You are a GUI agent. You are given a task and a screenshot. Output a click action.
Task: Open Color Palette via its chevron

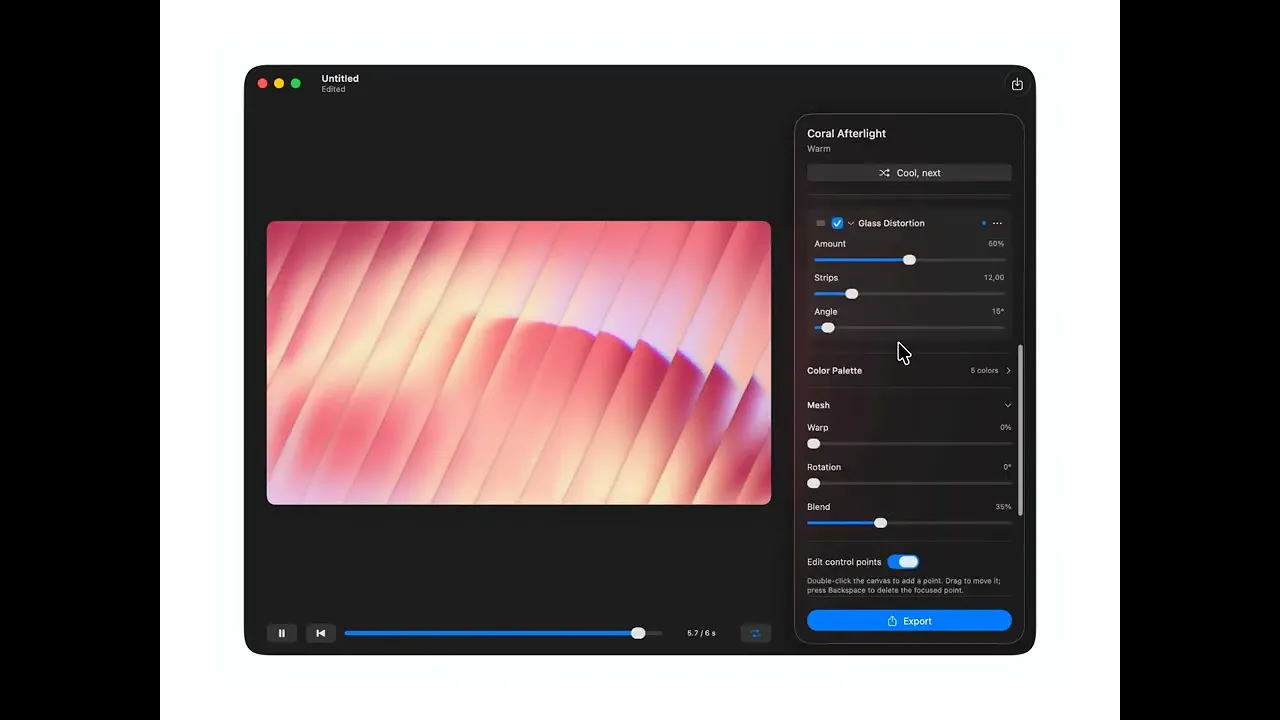[1008, 370]
